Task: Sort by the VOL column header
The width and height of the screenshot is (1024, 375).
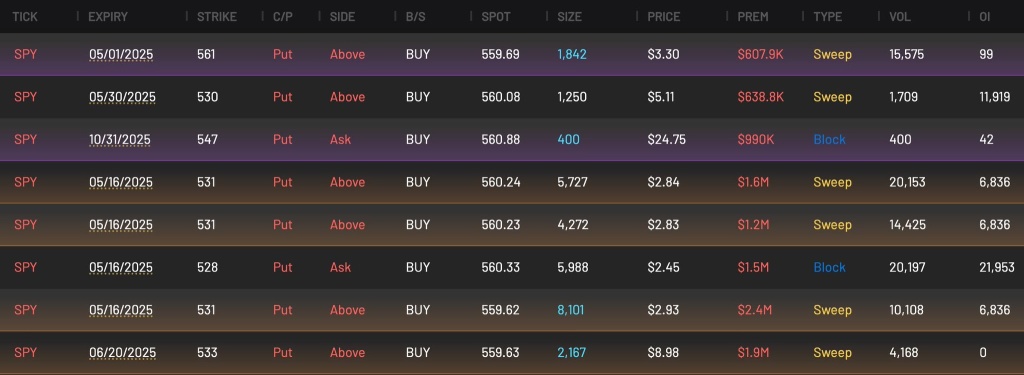Action: pos(900,16)
